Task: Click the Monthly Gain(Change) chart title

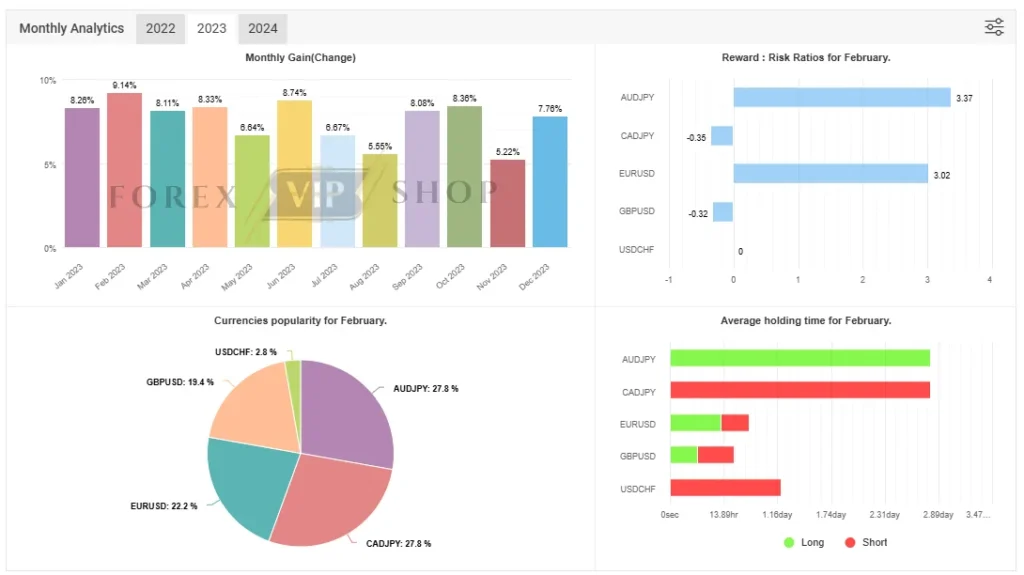Action: coord(300,58)
